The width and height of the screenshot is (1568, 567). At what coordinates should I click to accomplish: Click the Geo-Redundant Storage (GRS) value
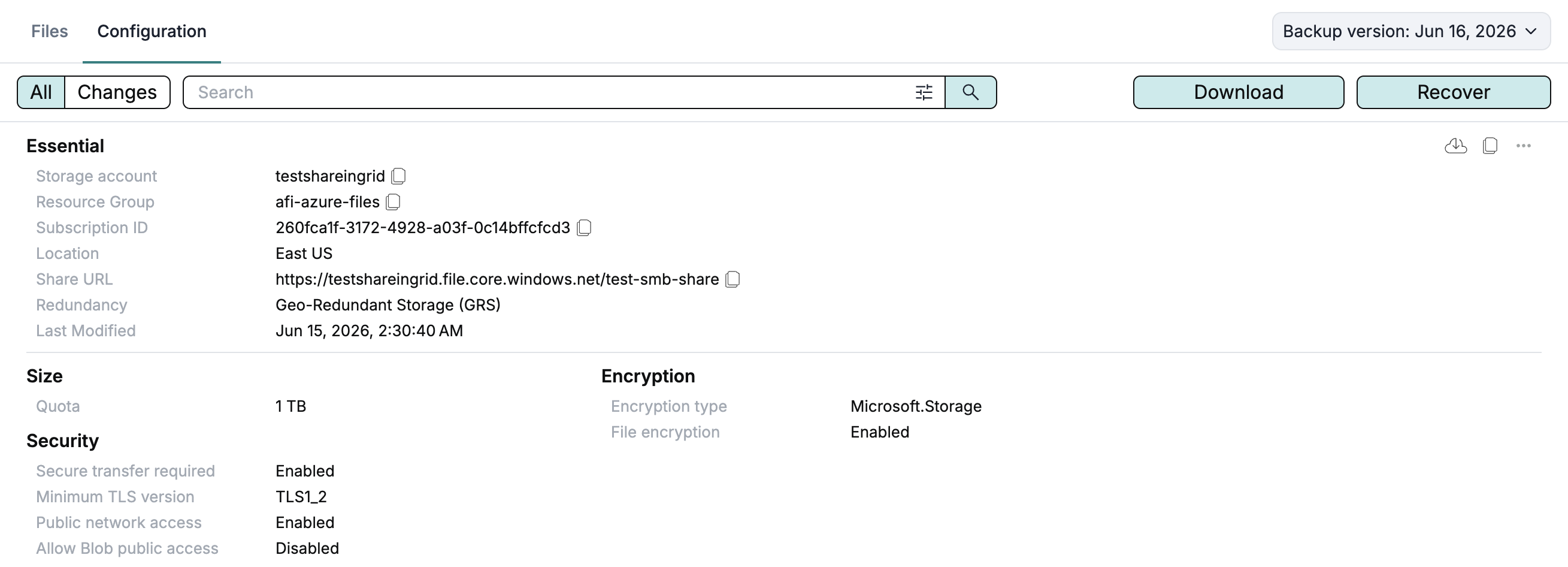(x=388, y=304)
